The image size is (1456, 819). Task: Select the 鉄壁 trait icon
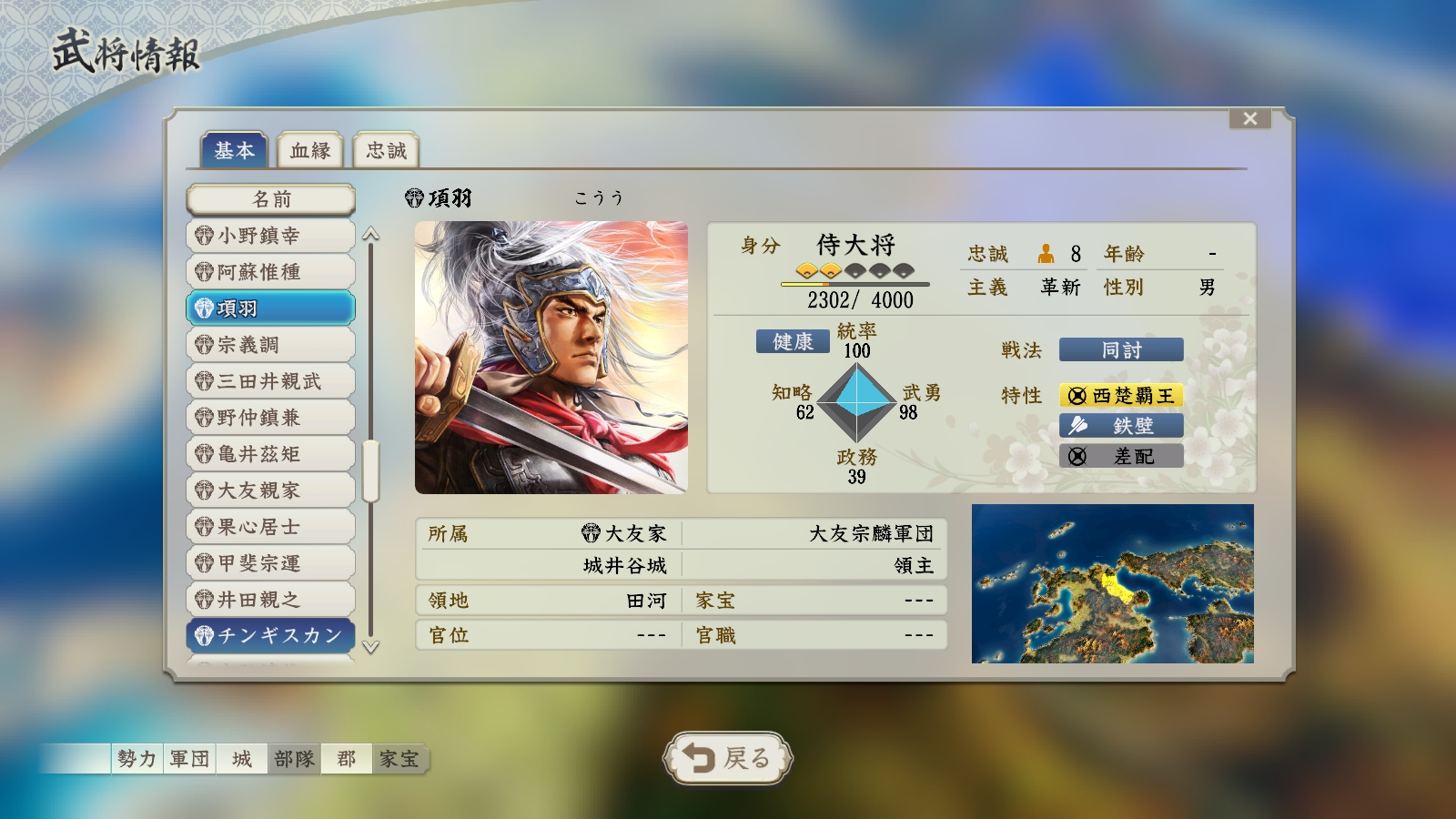(1077, 425)
